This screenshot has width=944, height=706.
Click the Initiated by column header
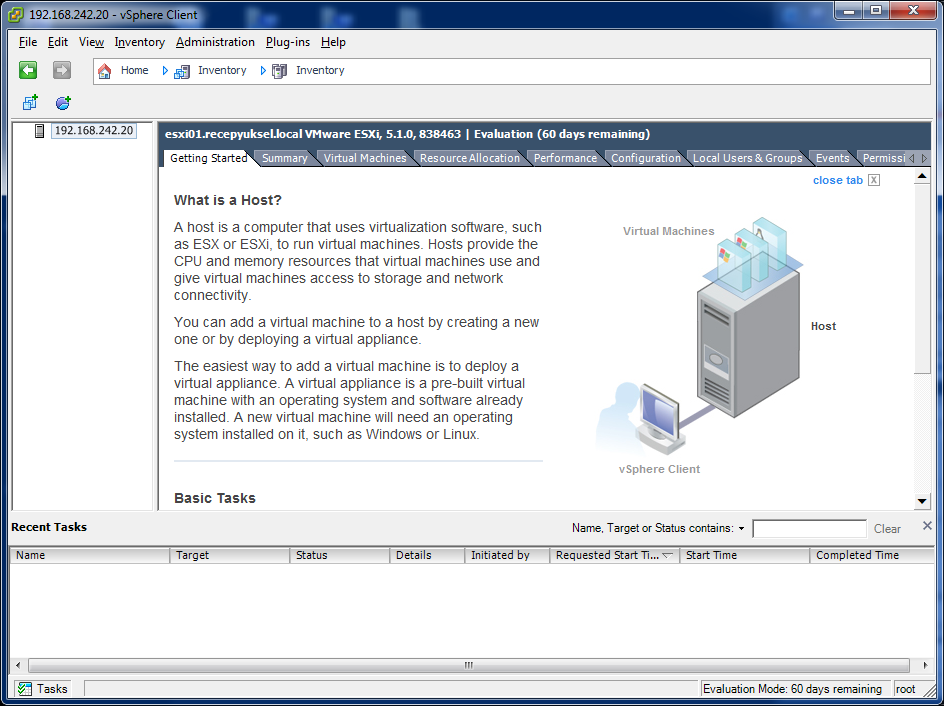coord(508,556)
